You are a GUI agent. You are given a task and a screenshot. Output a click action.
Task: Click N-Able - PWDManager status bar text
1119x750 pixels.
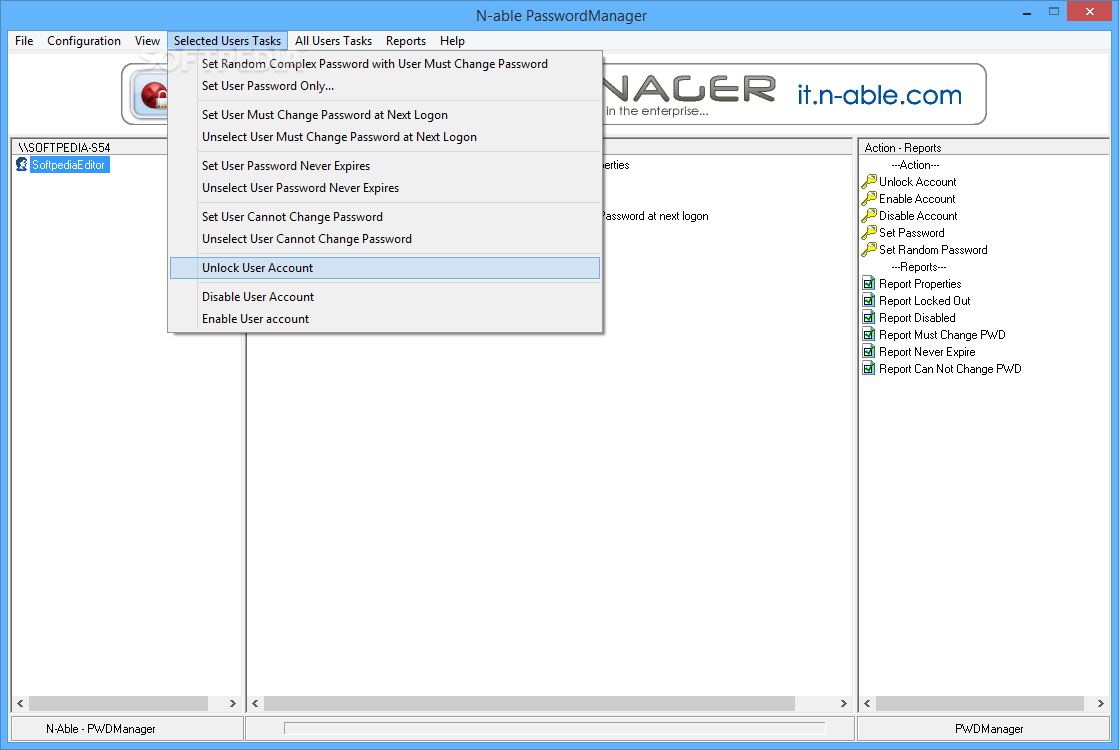(101, 729)
